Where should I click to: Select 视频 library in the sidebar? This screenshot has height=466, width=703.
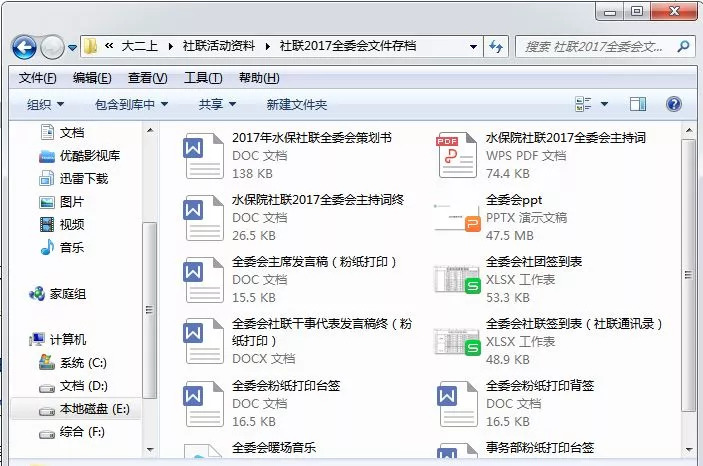pyautogui.click(x=61, y=224)
